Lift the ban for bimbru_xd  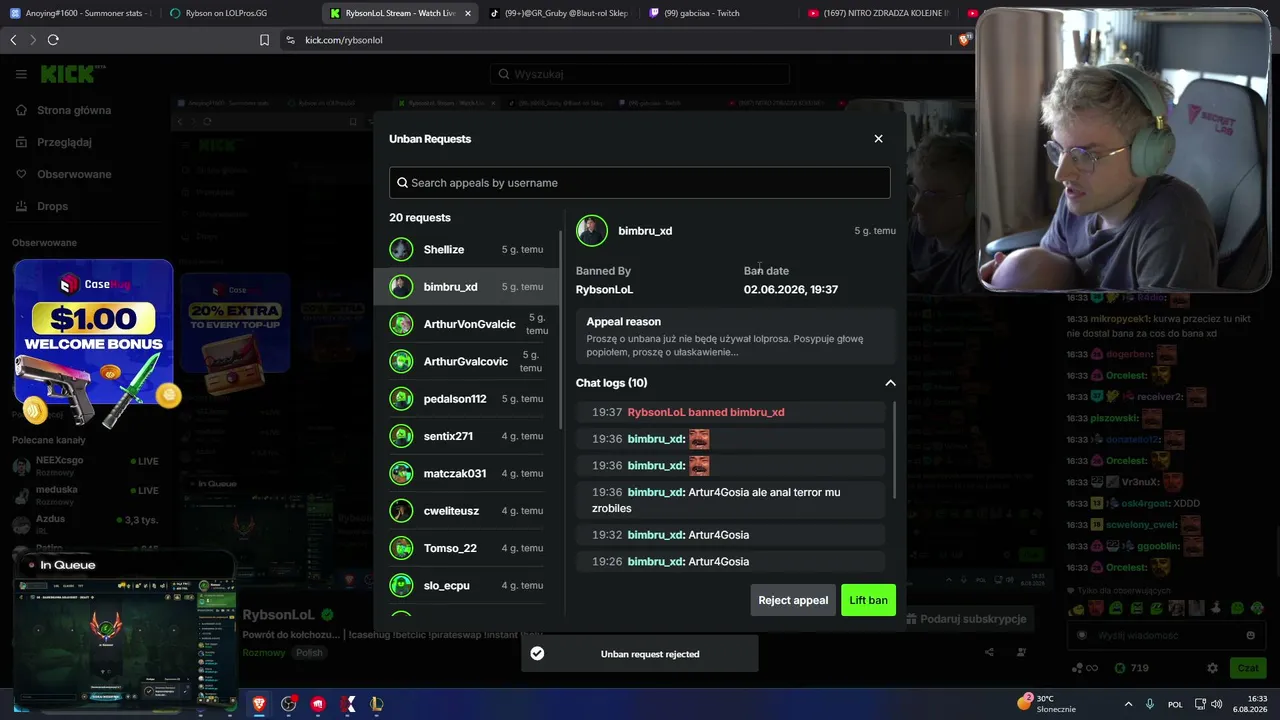coord(868,600)
